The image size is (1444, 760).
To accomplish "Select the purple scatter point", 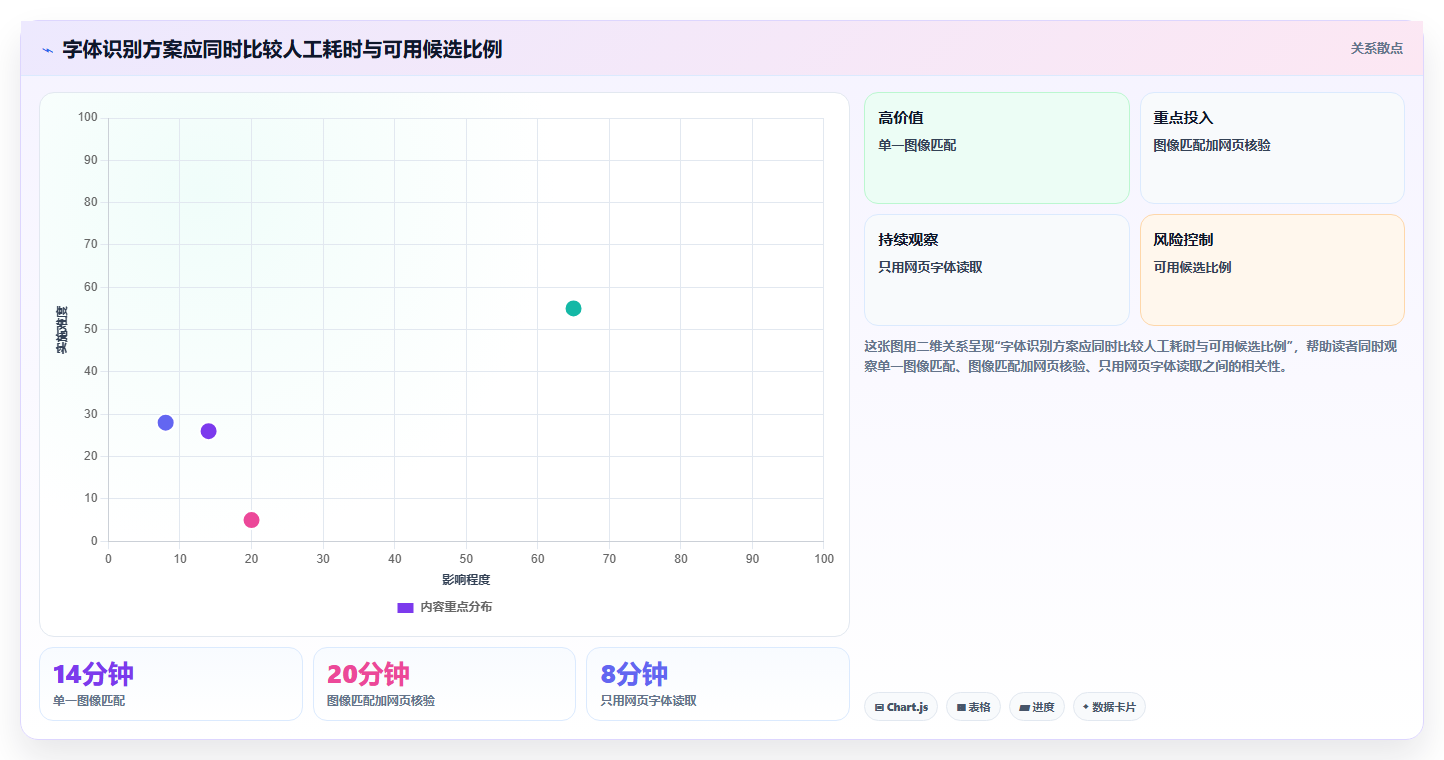I will [x=208, y=431].
